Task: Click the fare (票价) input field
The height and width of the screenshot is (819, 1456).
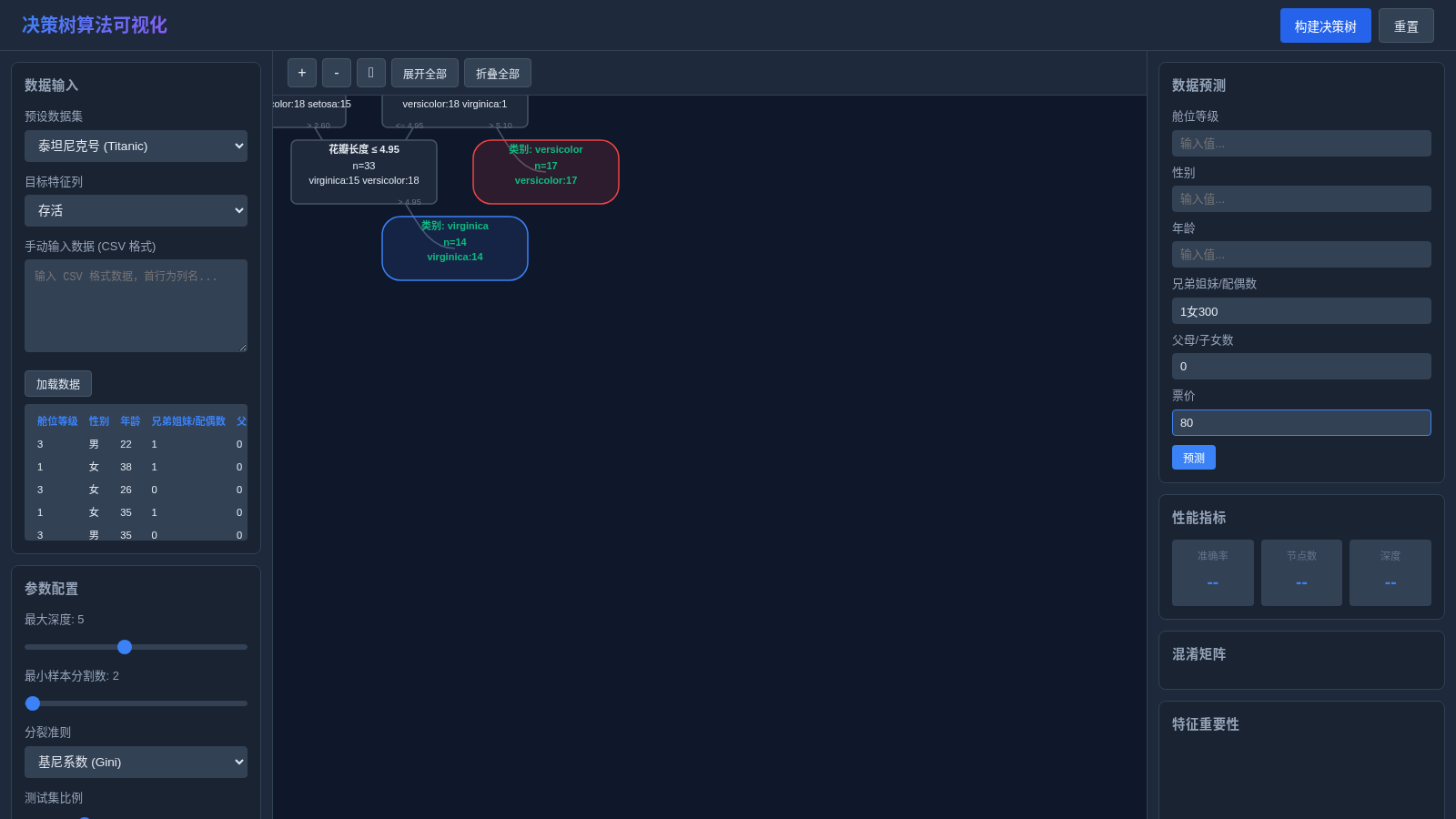Action: (x=1301, y=422)
